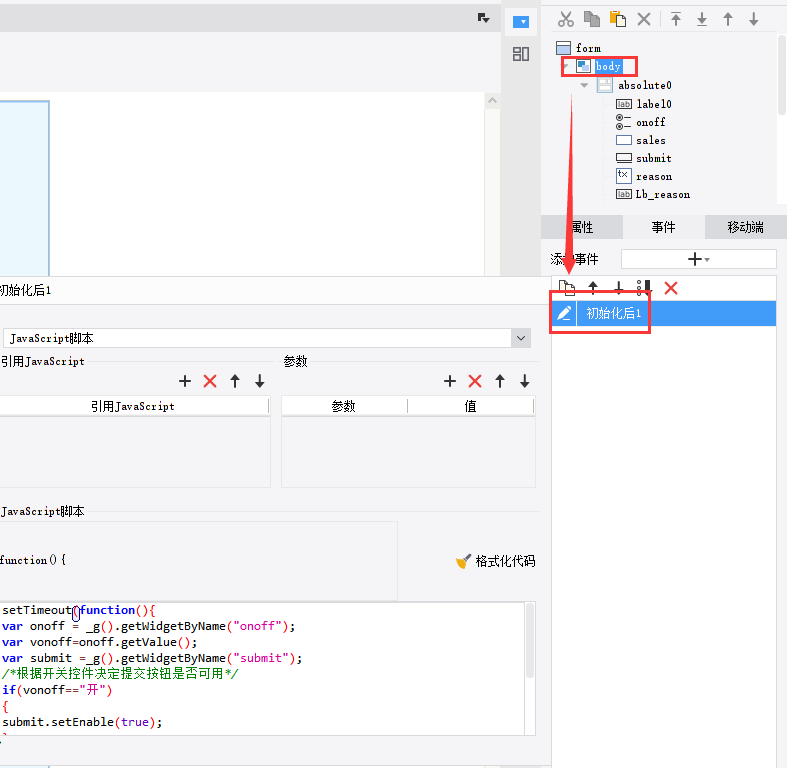
Task: Open the 添加事件 plus dropdown
Action: 699,260
